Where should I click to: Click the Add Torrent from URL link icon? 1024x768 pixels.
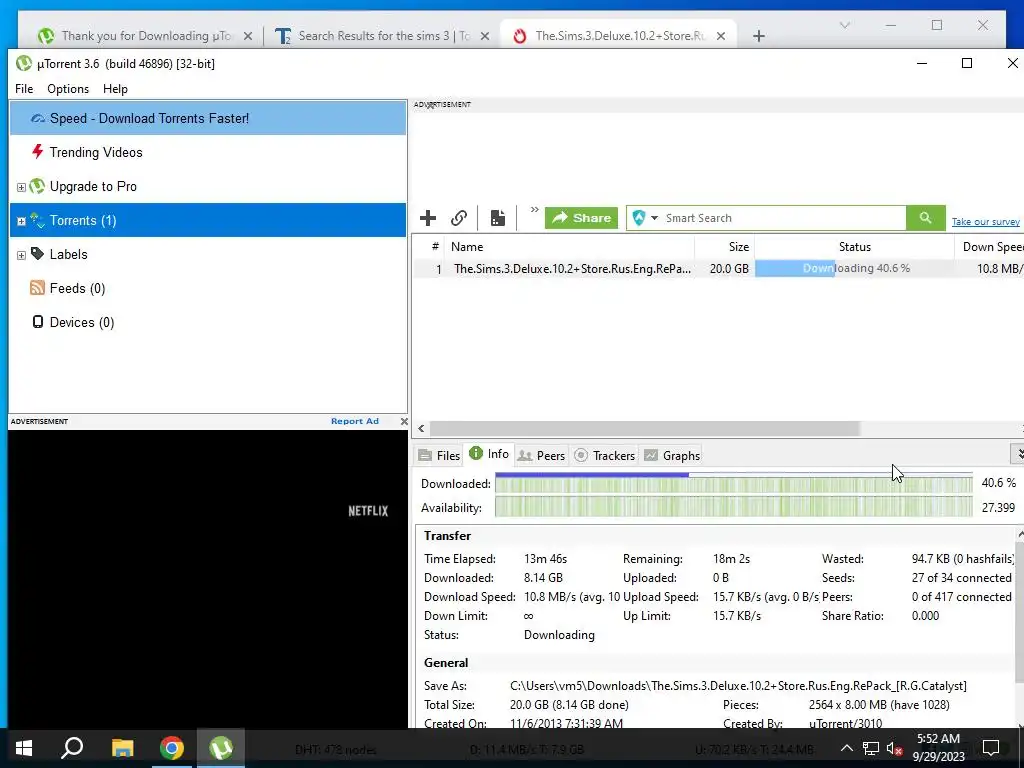click(459, 218)
